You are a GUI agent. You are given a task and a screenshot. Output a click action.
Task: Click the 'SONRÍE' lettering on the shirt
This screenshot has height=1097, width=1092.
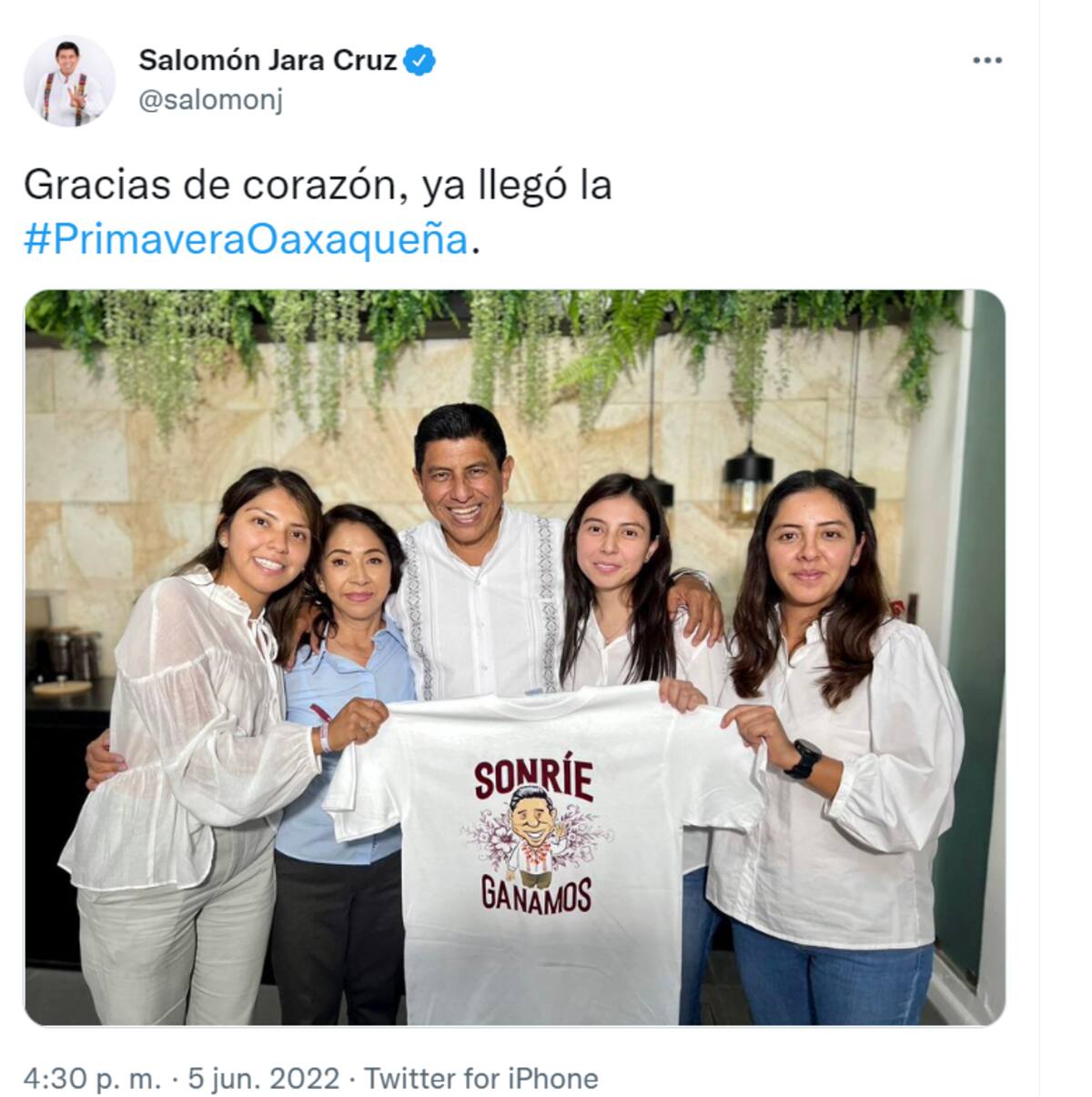click(533, 780)
